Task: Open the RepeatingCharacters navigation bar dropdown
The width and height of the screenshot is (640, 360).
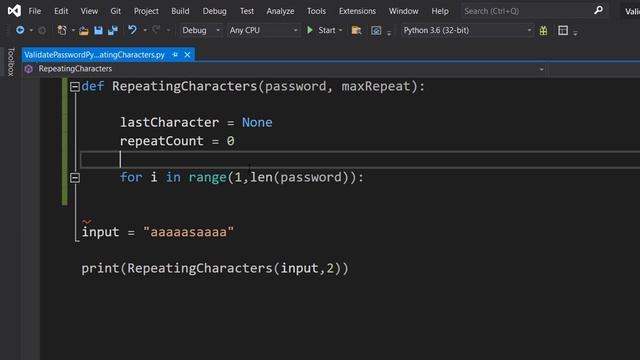Action: point(542,69)
